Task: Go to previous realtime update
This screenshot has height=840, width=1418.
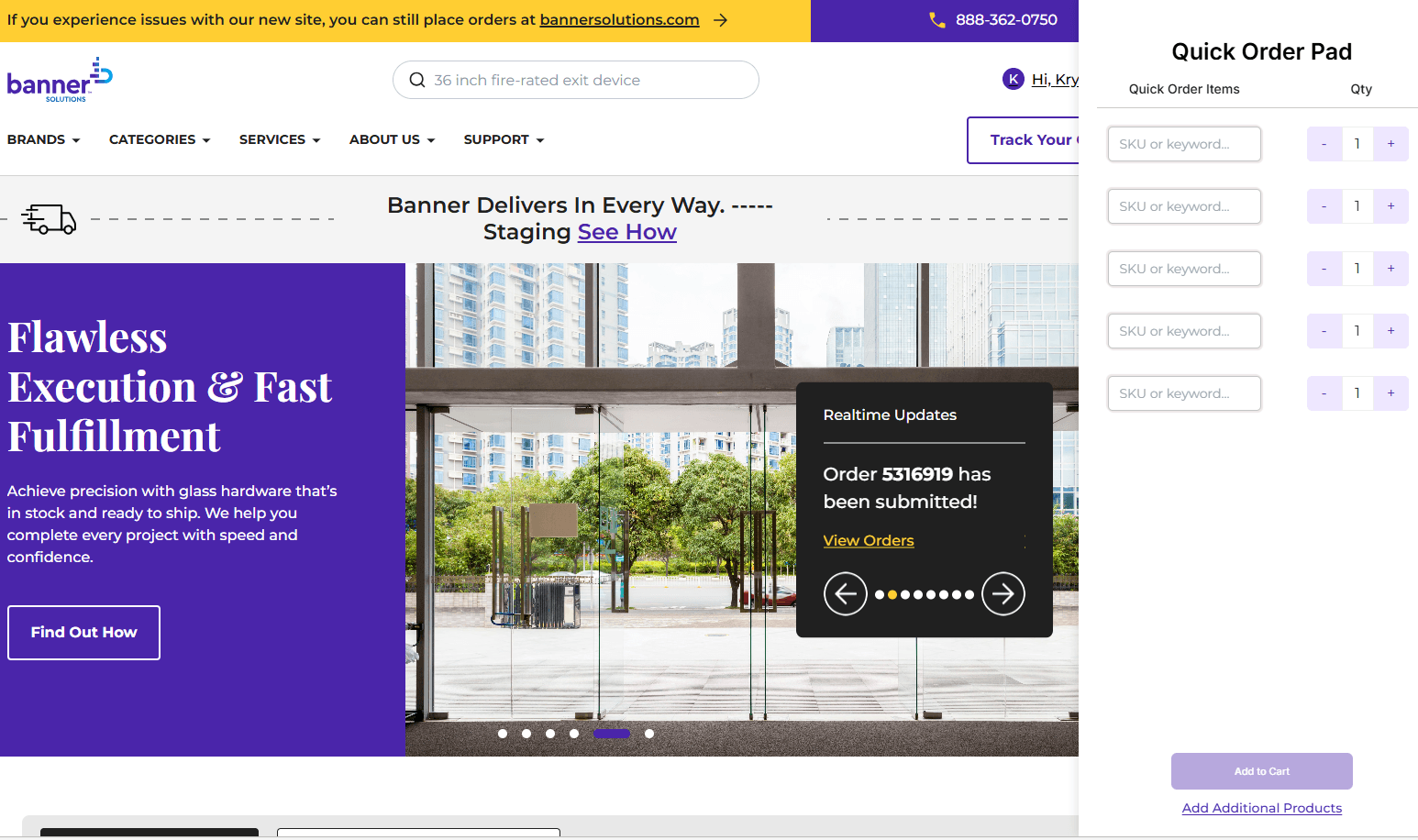Action: 845,594
